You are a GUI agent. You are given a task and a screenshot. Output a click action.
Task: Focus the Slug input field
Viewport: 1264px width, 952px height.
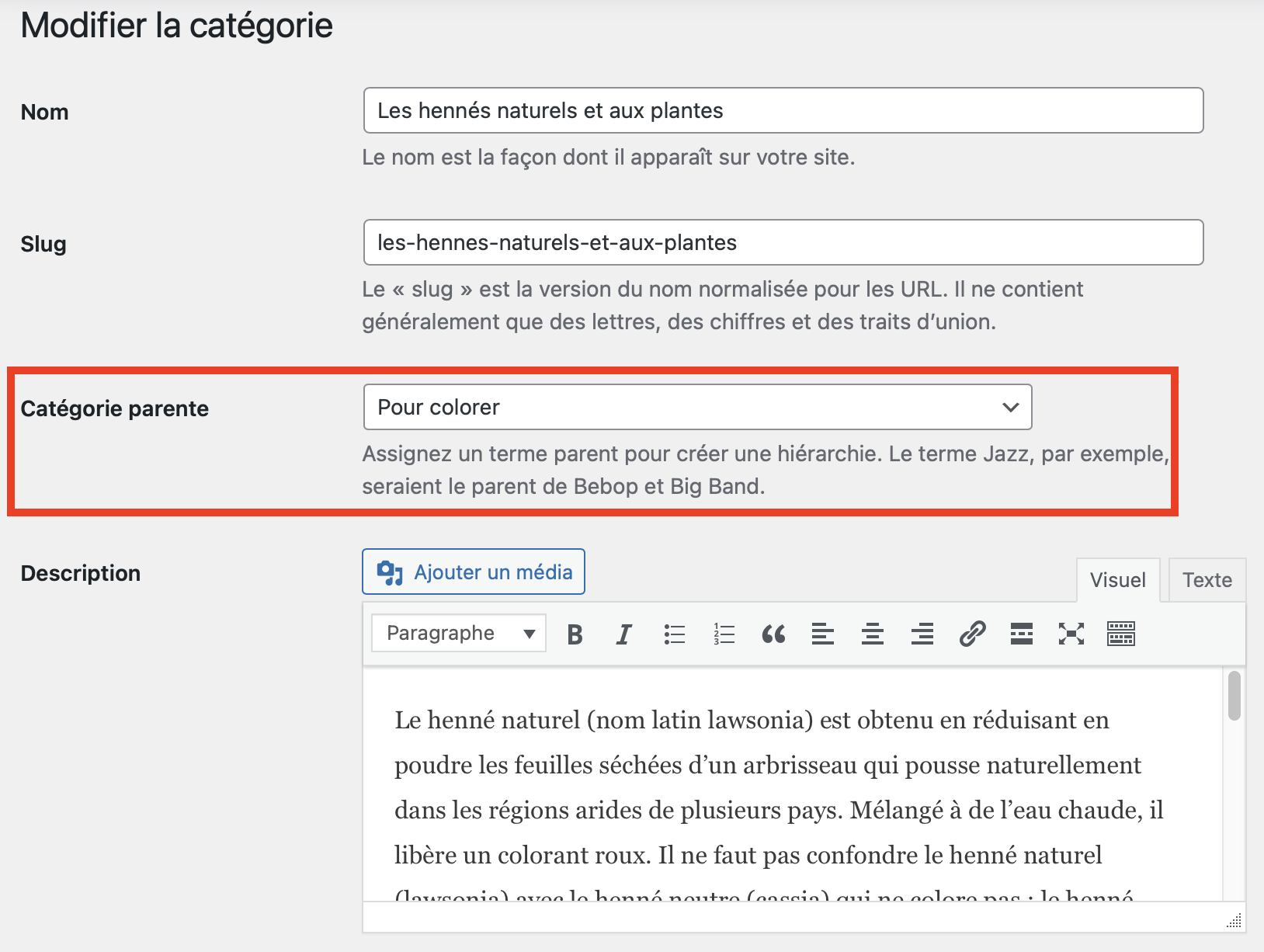[783, 243]
